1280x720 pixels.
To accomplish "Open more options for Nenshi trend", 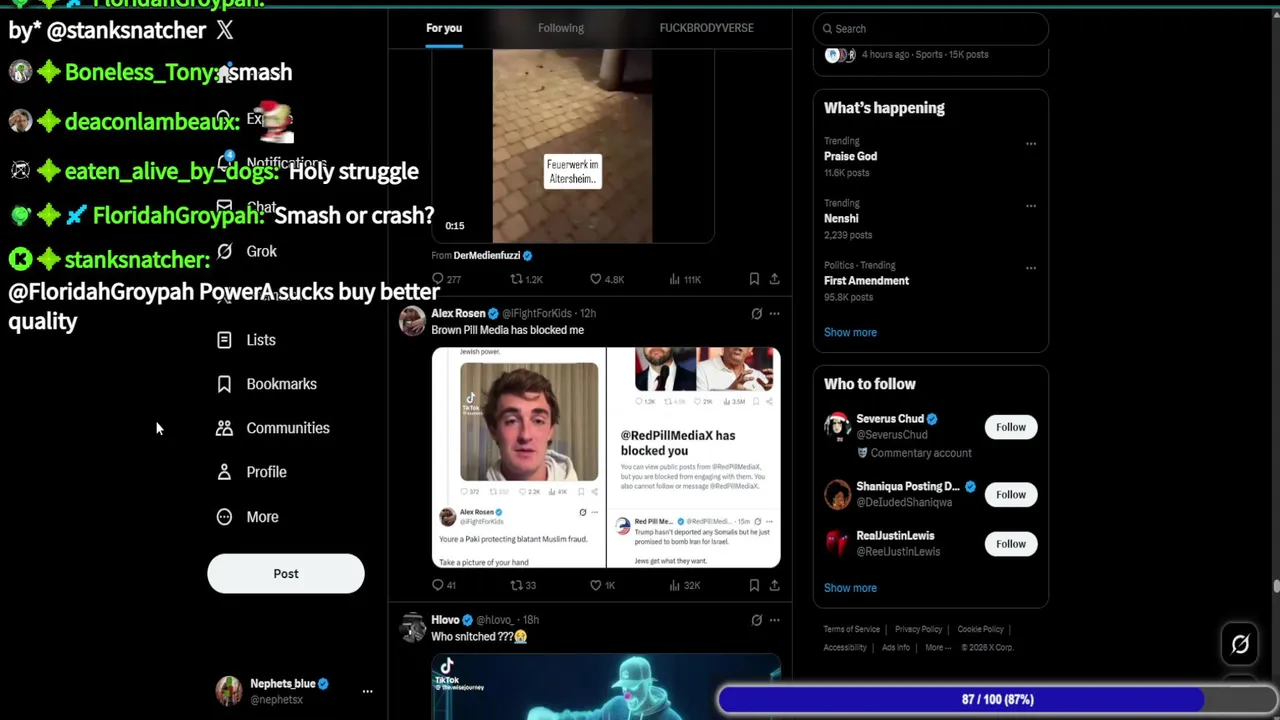I will pyautogui.click(x=1030, y=205).
